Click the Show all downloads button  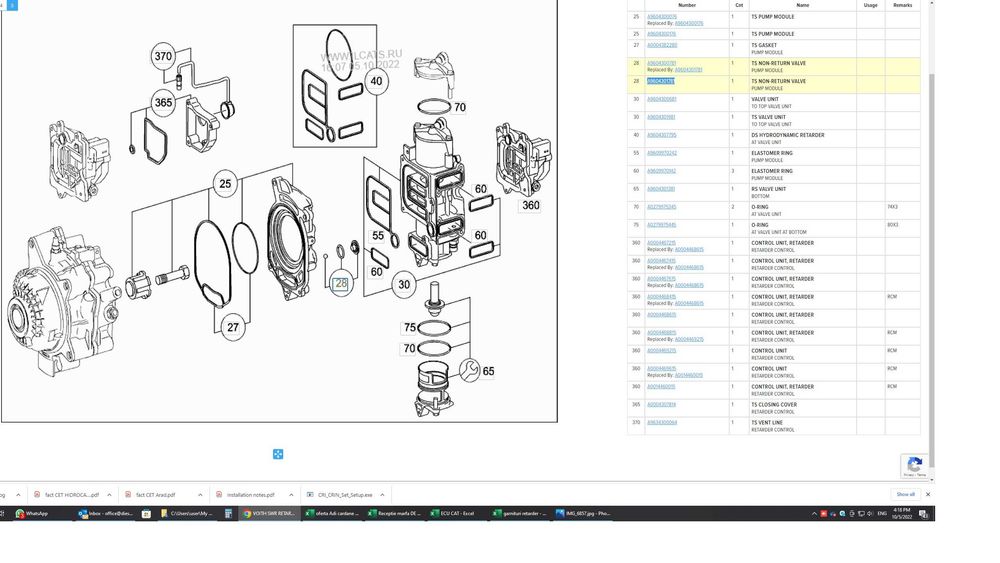pyautogui.click(x=905, y=494)
